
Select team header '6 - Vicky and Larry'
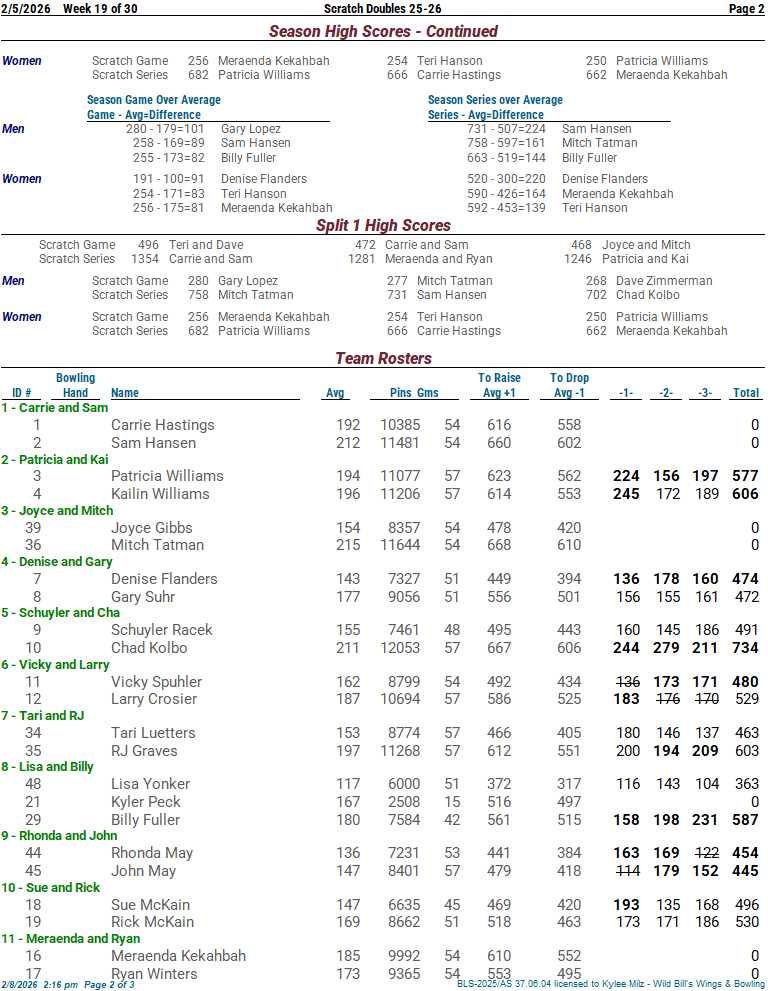tap(55, 665)
